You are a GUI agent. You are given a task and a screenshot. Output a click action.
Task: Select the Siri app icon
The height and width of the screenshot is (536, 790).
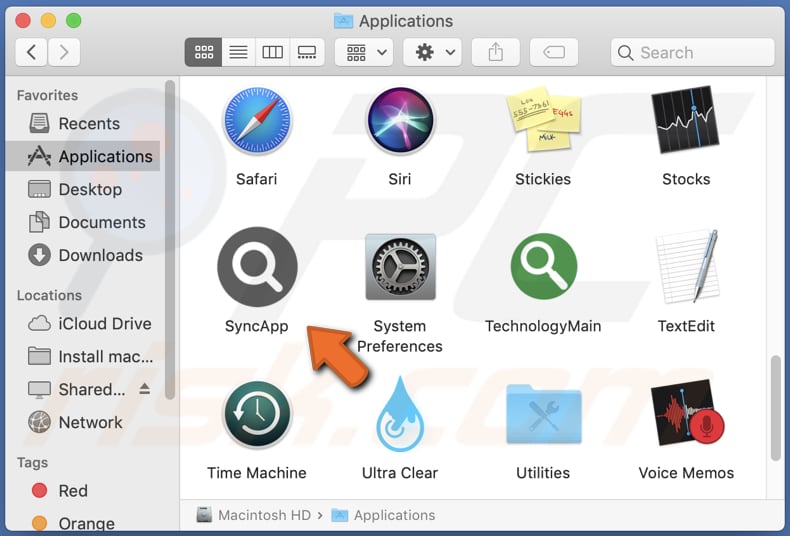click(x=400, y=120)
